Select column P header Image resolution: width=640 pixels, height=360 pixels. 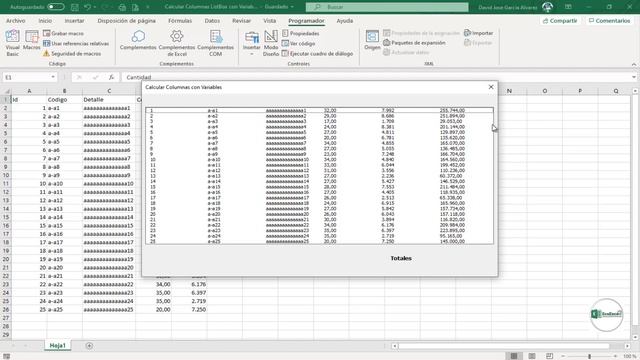point(580,91)
